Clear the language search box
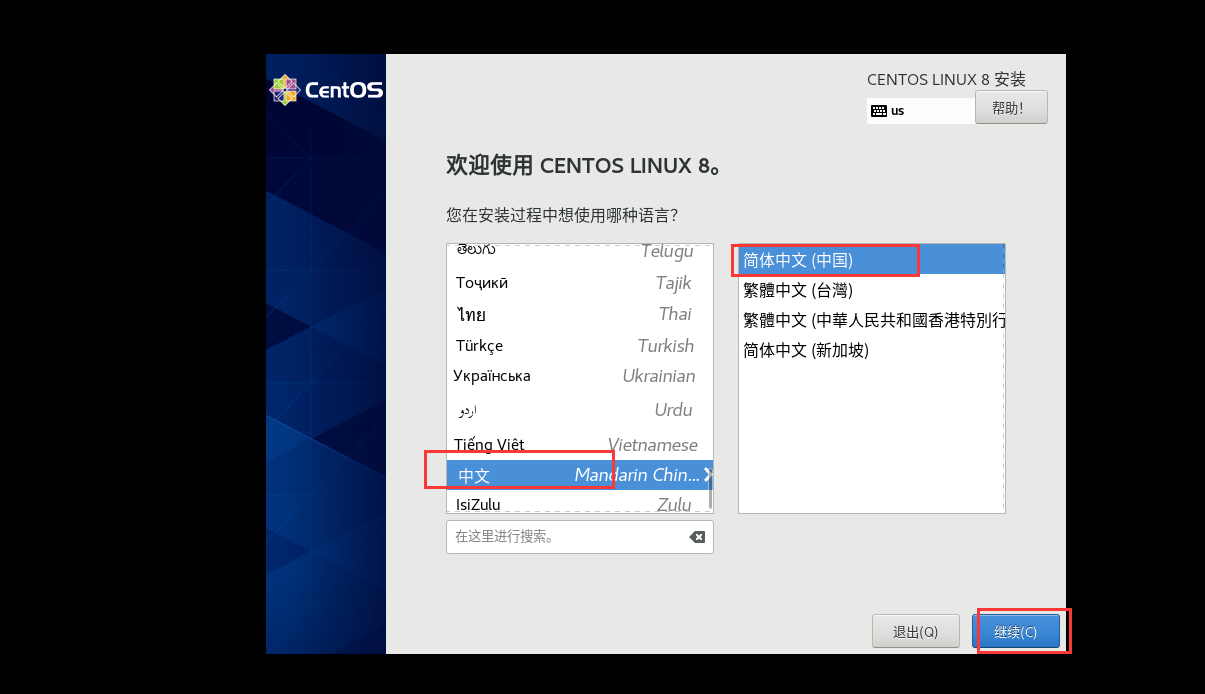1205x694 pixels. click(697, 537)
